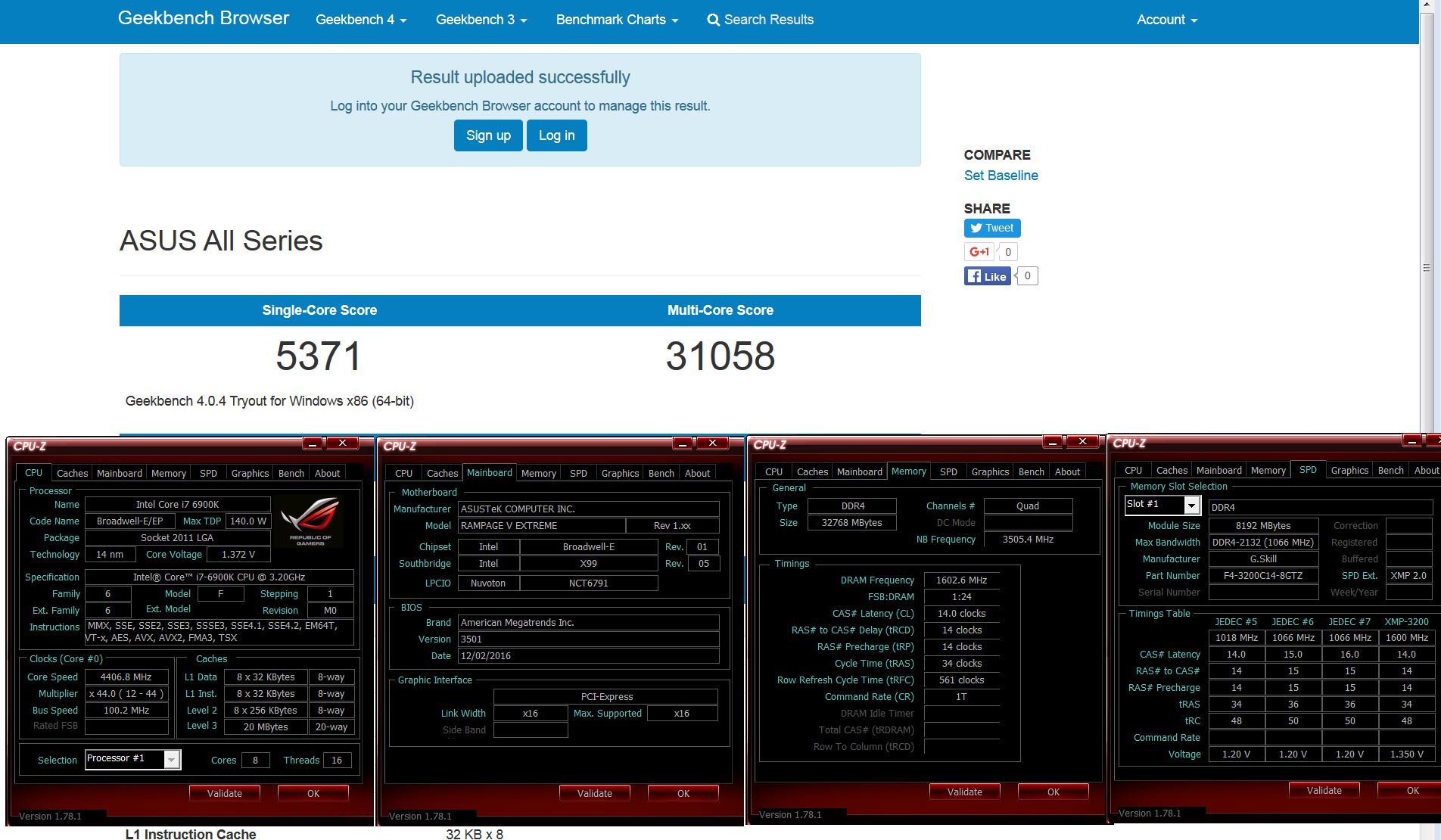Image resolution: width=1441 pixels, height=840 pixels.
Task: Click the BIOS version 3501 field
Action: pos(589,639)
